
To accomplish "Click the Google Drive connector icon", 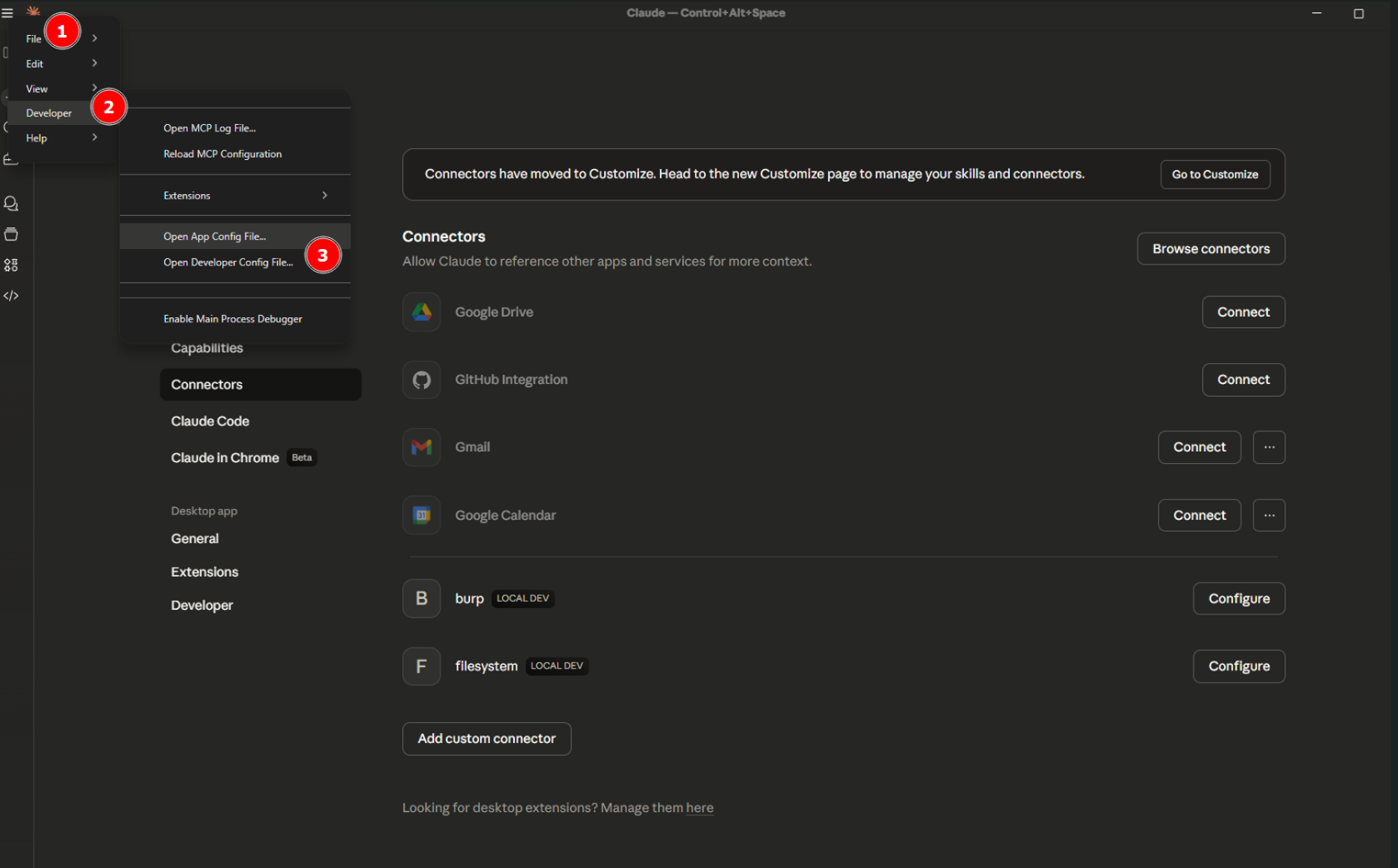I will click(422, 312).
